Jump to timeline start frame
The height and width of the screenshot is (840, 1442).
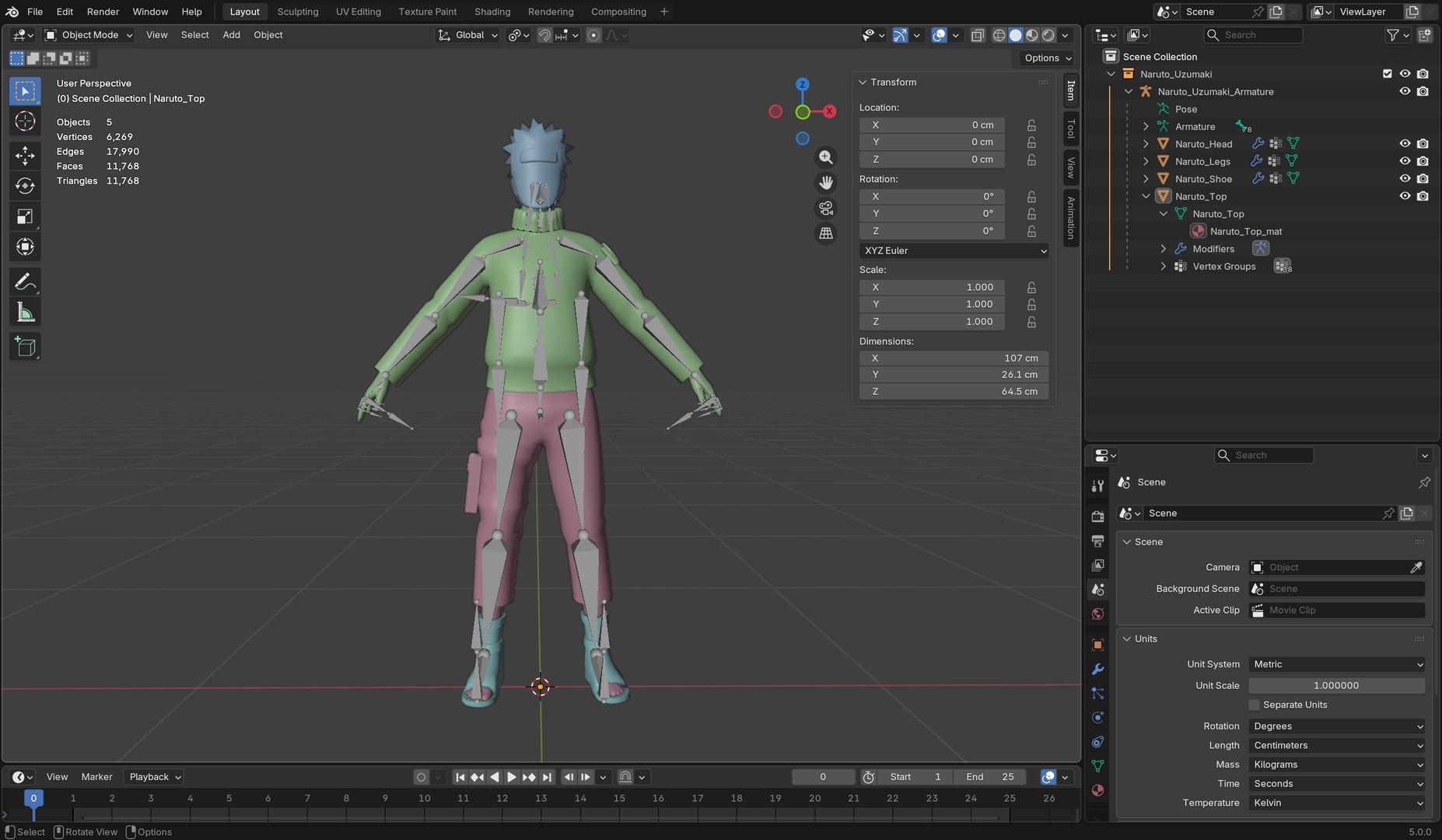point(460,777)
